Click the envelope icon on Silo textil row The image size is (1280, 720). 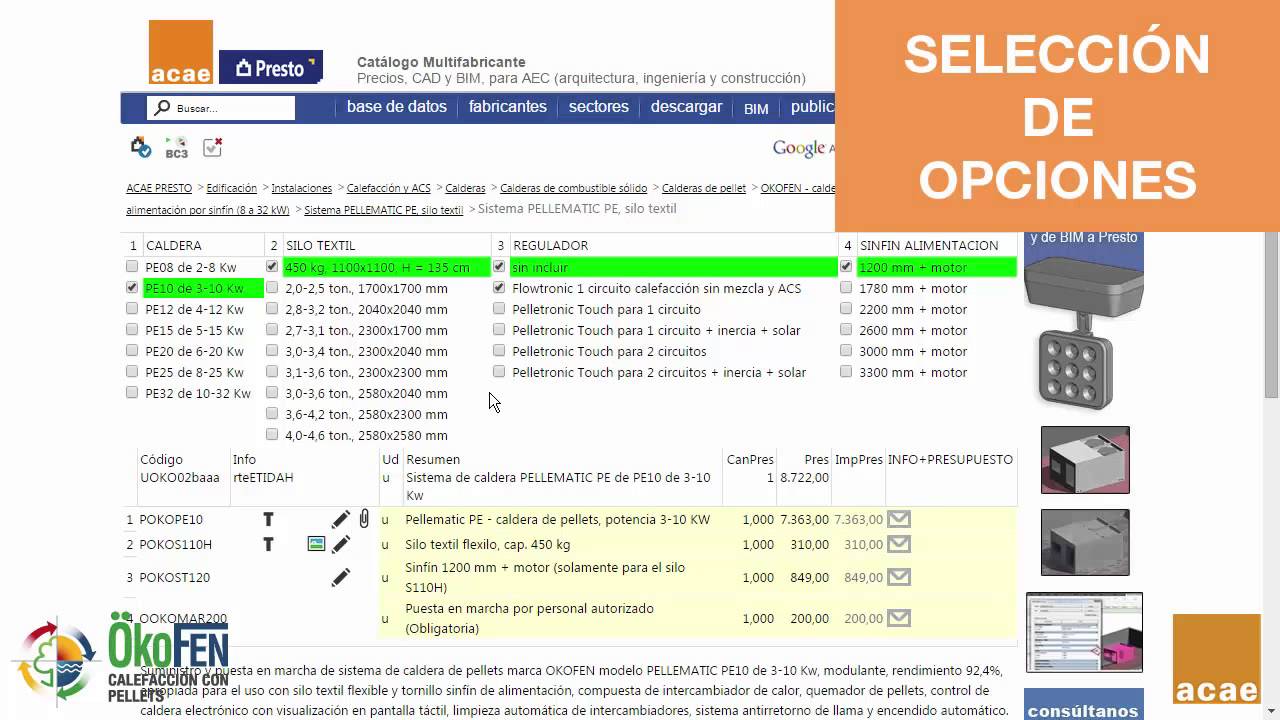tap(899, 544)
